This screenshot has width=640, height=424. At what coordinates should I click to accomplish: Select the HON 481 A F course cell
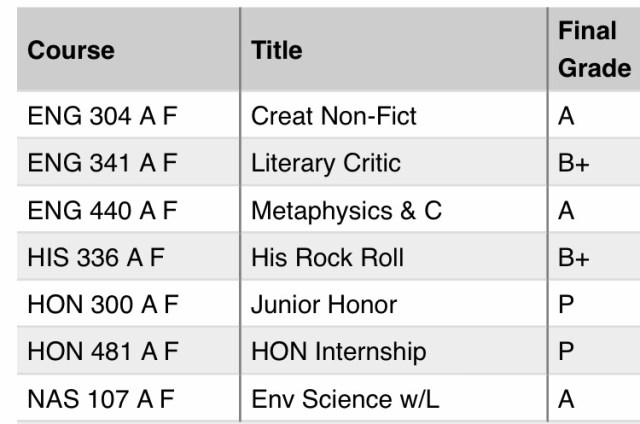tap(102, 352)
